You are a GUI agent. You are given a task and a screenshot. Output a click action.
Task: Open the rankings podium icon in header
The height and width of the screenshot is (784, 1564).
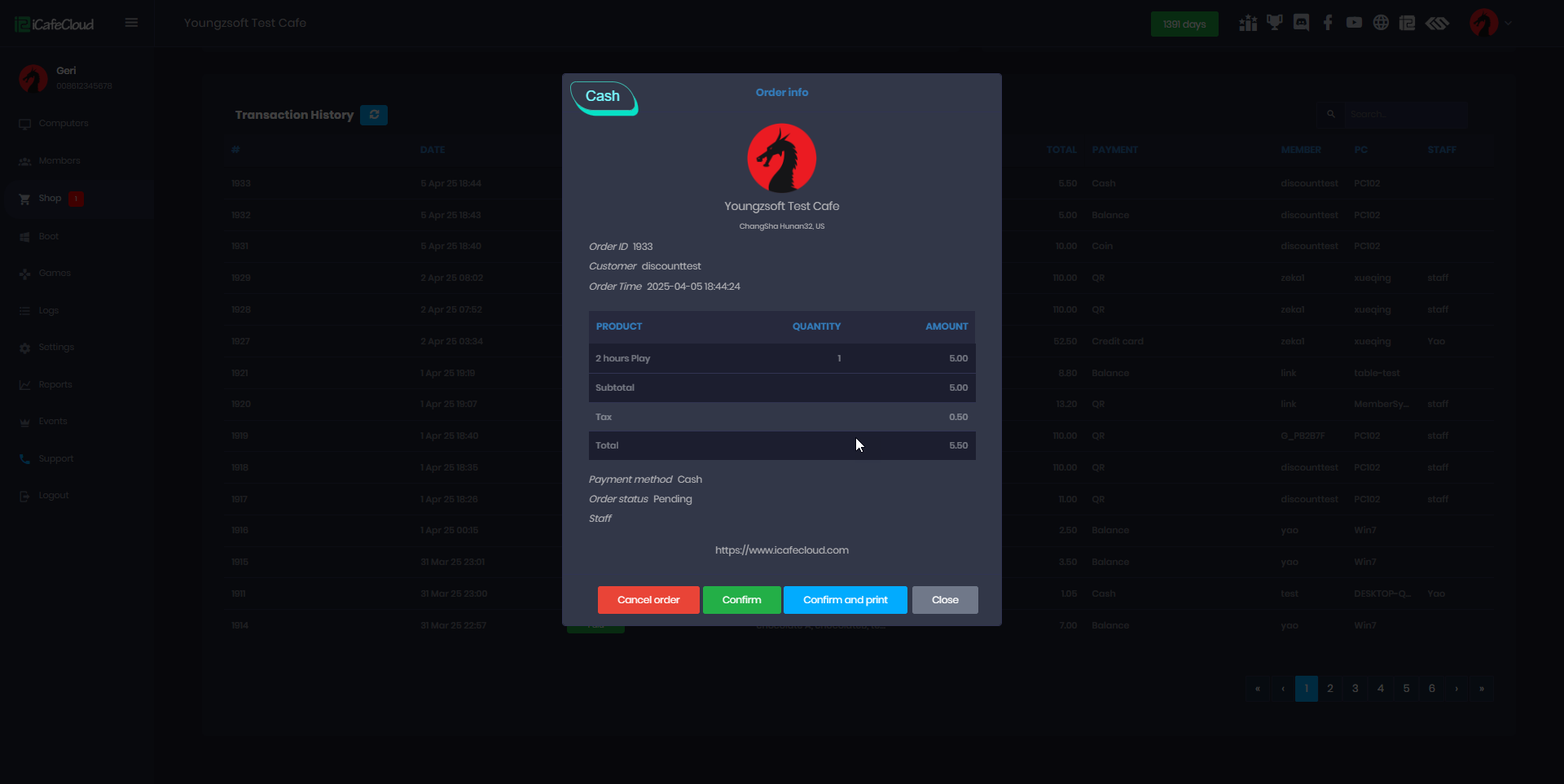tap(1248, 23)
